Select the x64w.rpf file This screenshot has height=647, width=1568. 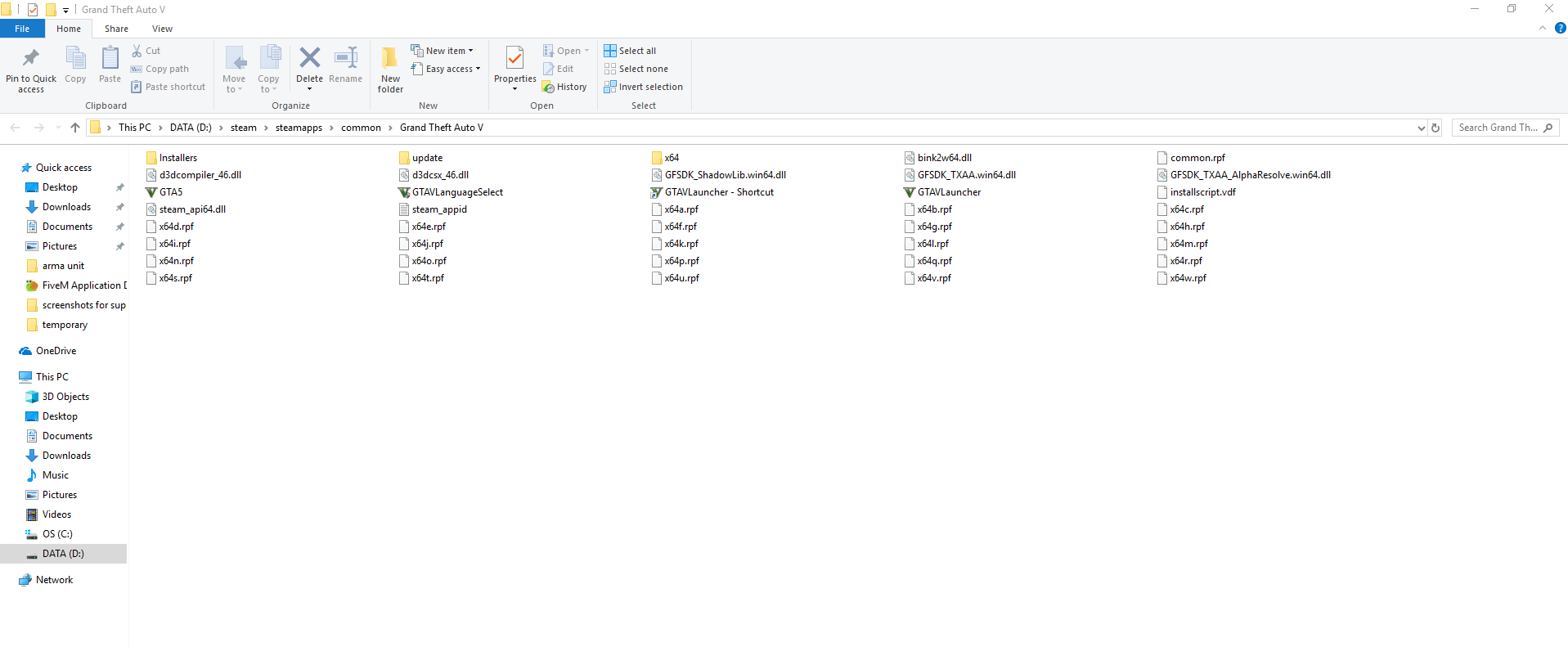[x=1181, y=278]
